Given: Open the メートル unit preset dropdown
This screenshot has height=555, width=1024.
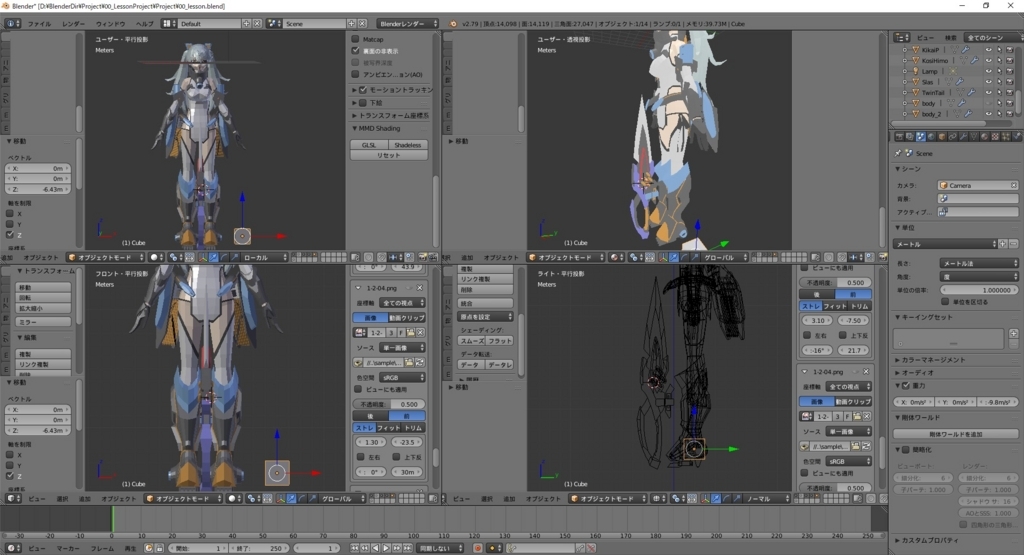Looking at the screenshot, I should pyautogui.click(x=945, y=244).
